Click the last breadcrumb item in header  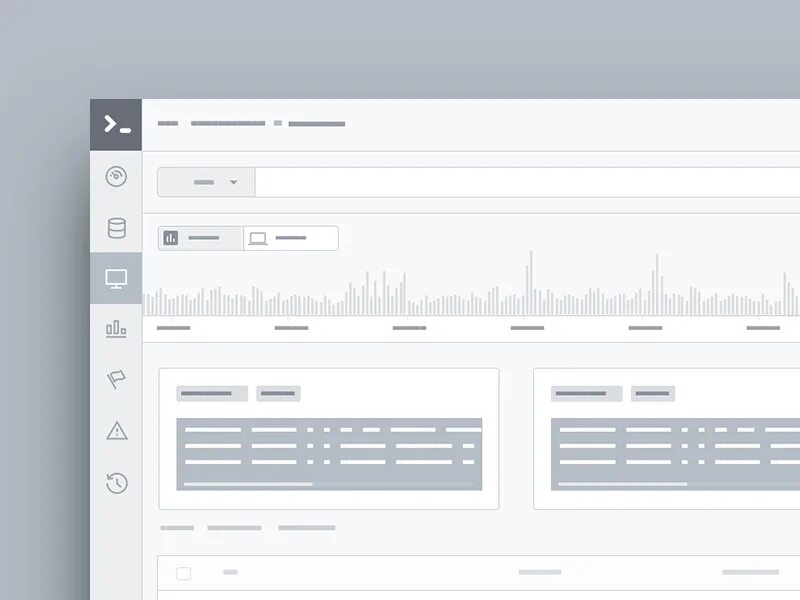point(317,124)
